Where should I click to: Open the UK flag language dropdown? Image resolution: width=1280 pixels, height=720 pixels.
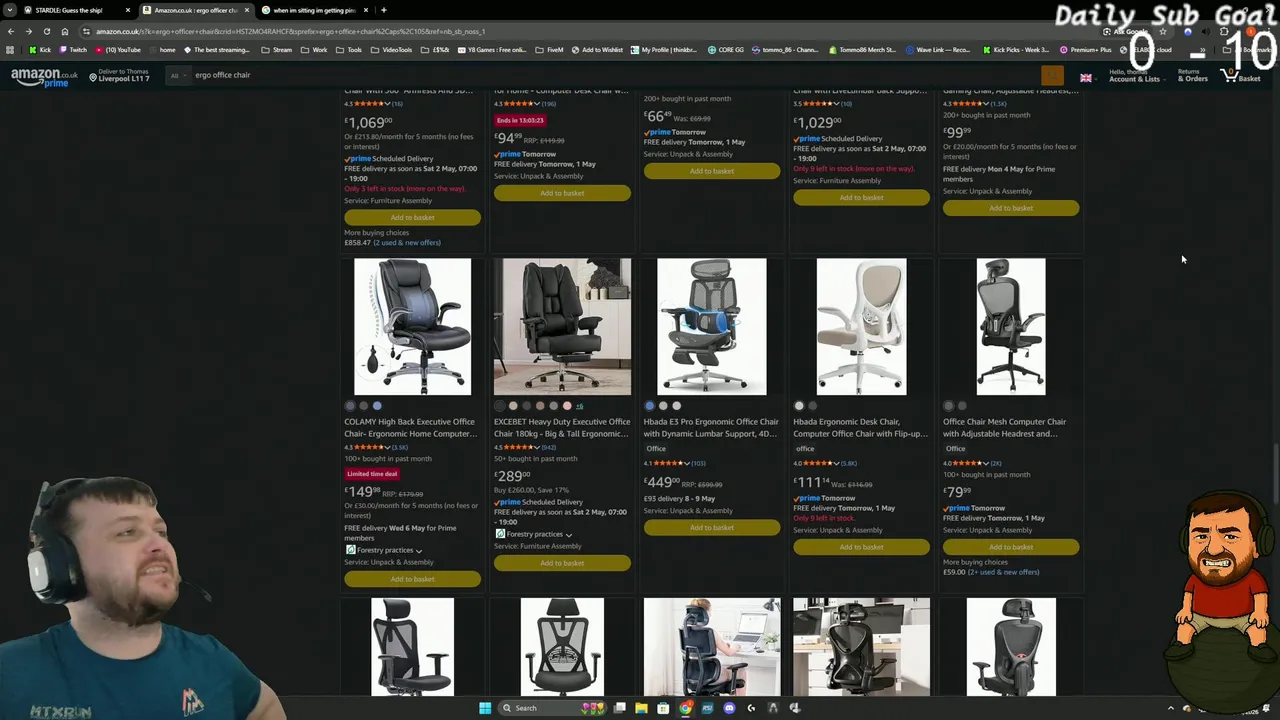click(1086, 77)
